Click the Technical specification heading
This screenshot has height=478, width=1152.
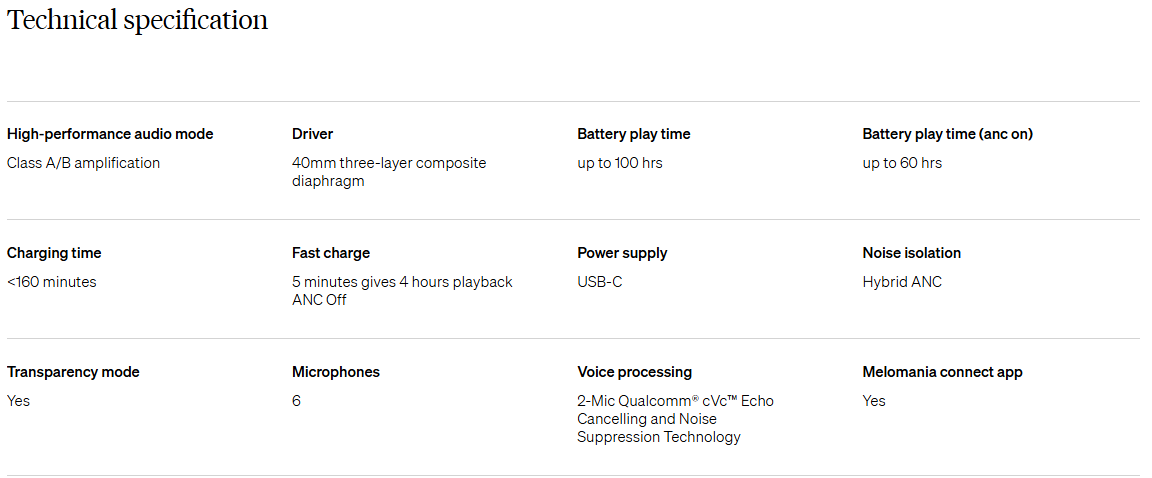[137, 20]
